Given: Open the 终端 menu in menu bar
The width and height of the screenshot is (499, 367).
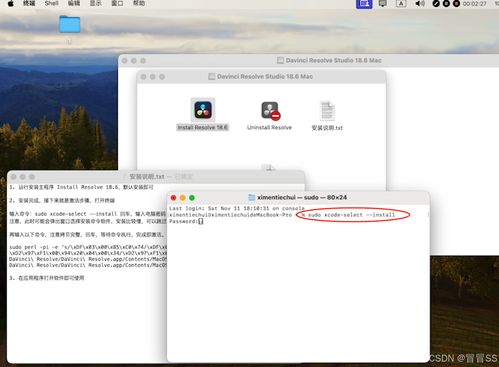Looking at the screenshot, I should [x=29, y=3].
